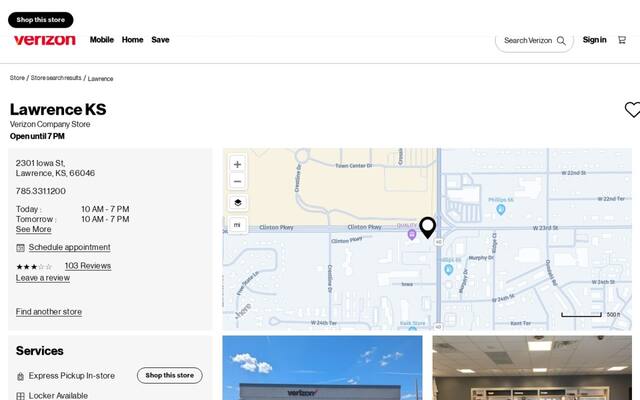Click Leave a review
The image size is (640, 400).
pyautogui.click(x=42, y=278)
